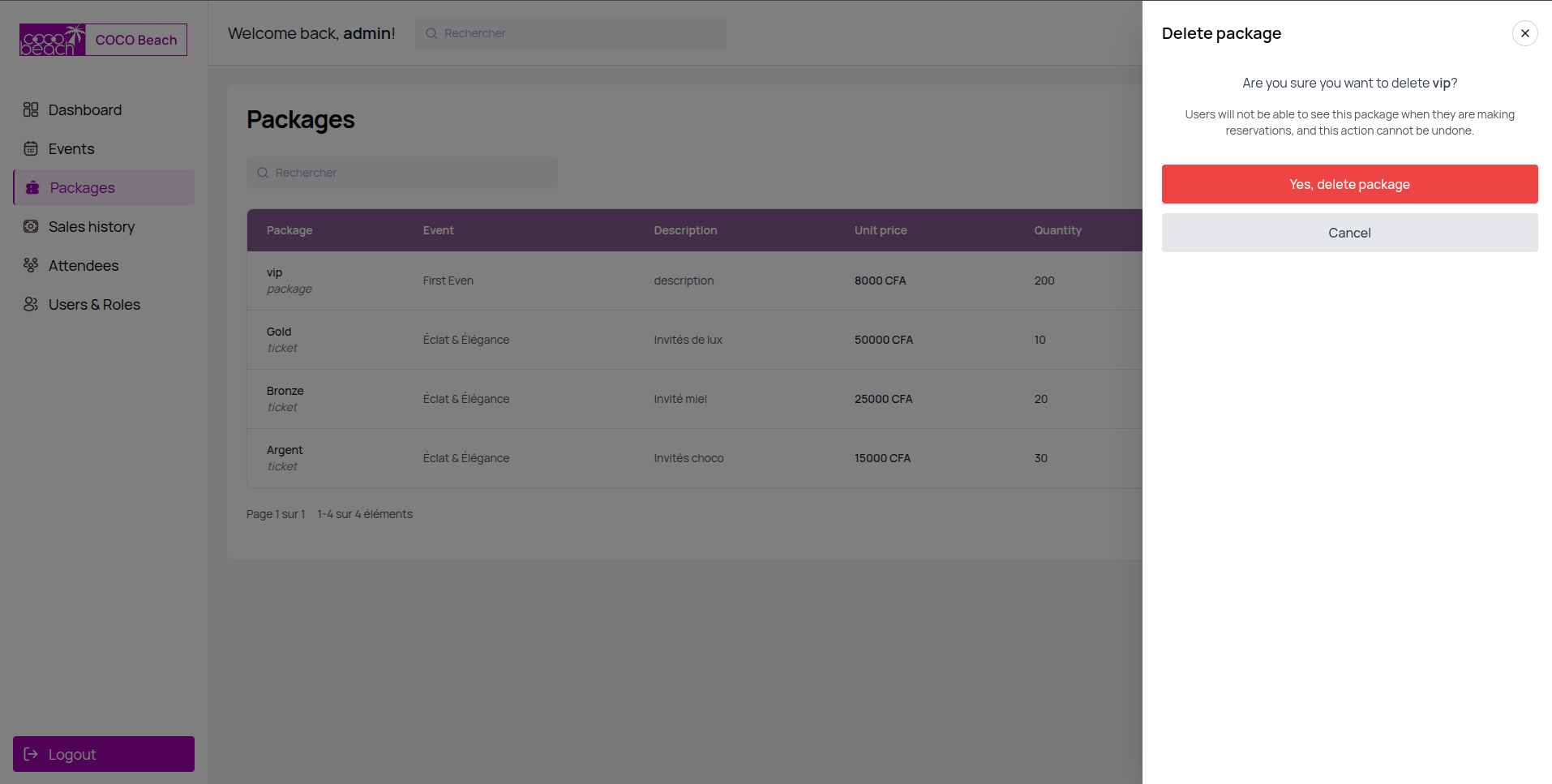
Task: Confirm with Yes, delete package
Action: point(1349,184)
